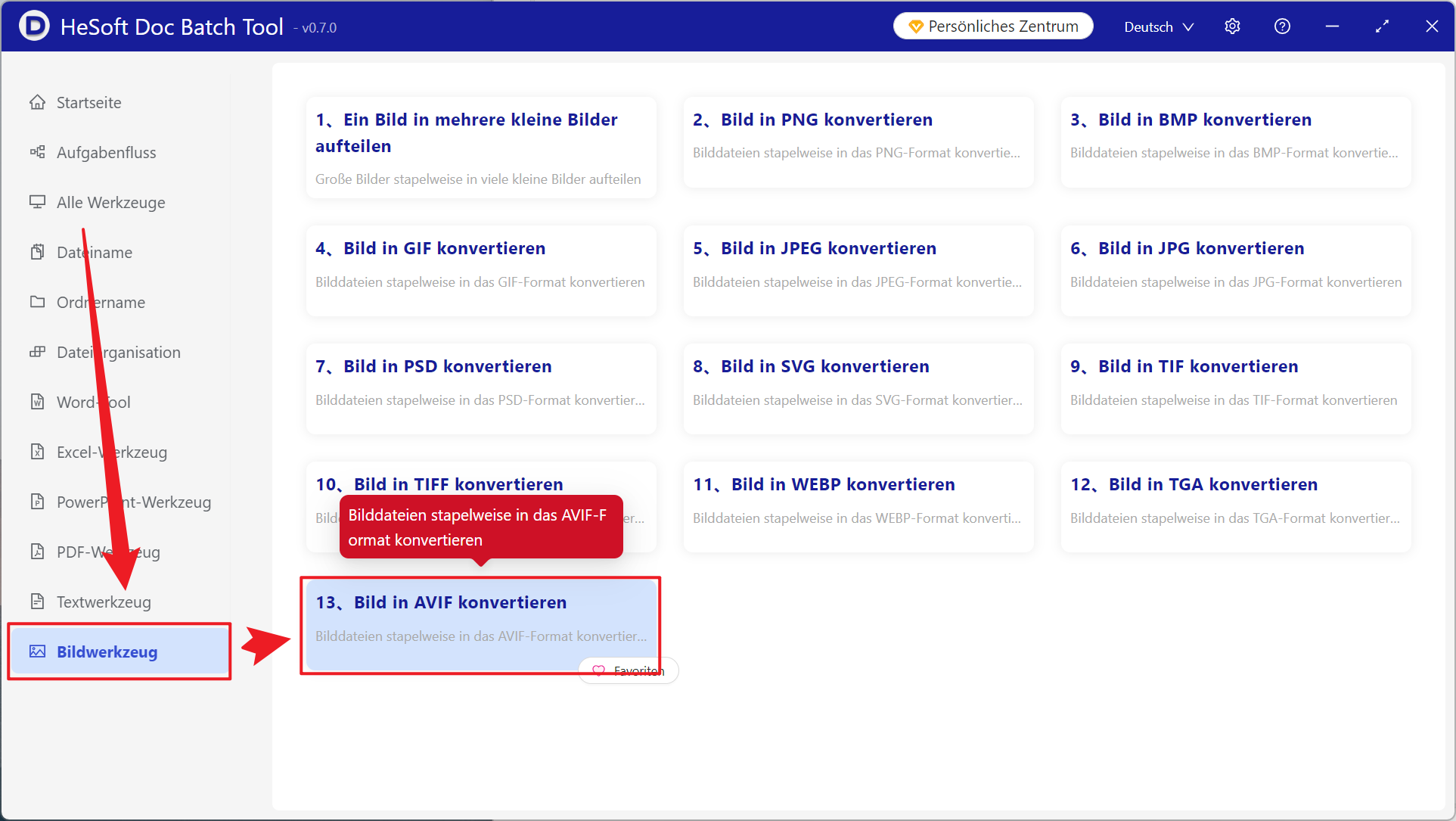This screenshot has height=821, width=1456.
Task: Open Bild in PNG konvertieren
Action: click(x=858, y=141)
